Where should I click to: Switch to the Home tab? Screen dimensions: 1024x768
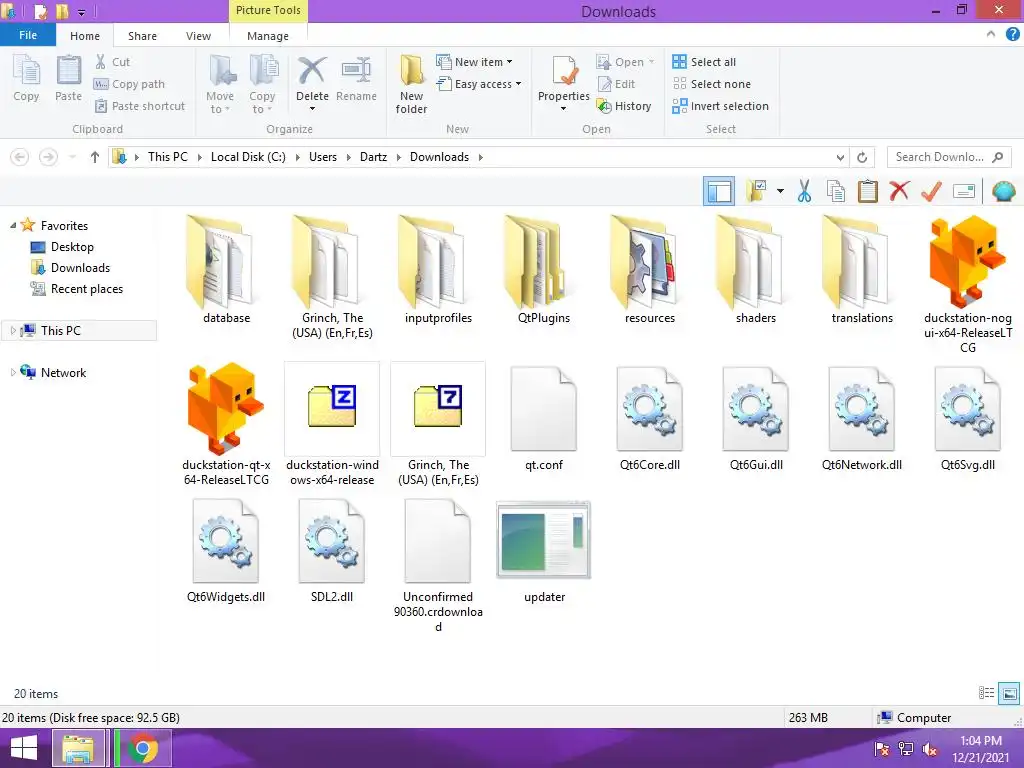85,36
